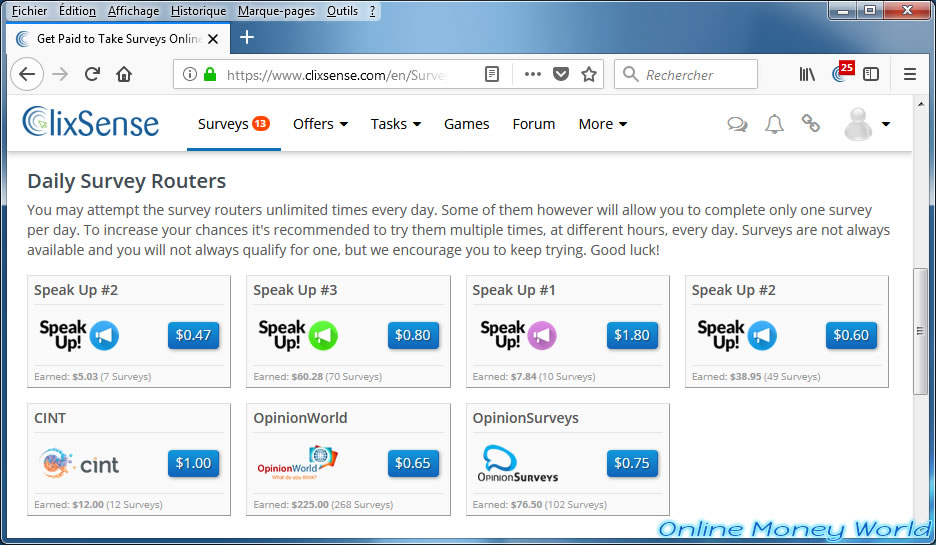Click the affiliate link chain icon
The image size is (936, 545).
[x=810, y=123]
